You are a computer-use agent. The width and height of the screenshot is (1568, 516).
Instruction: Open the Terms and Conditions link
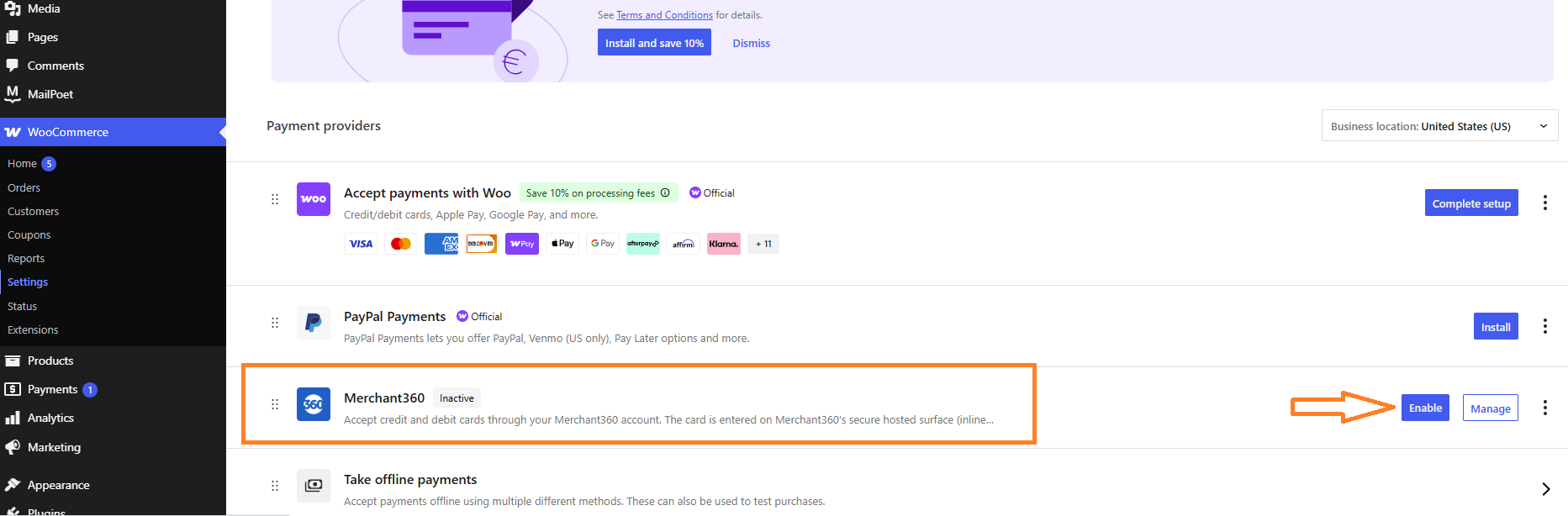664,15
